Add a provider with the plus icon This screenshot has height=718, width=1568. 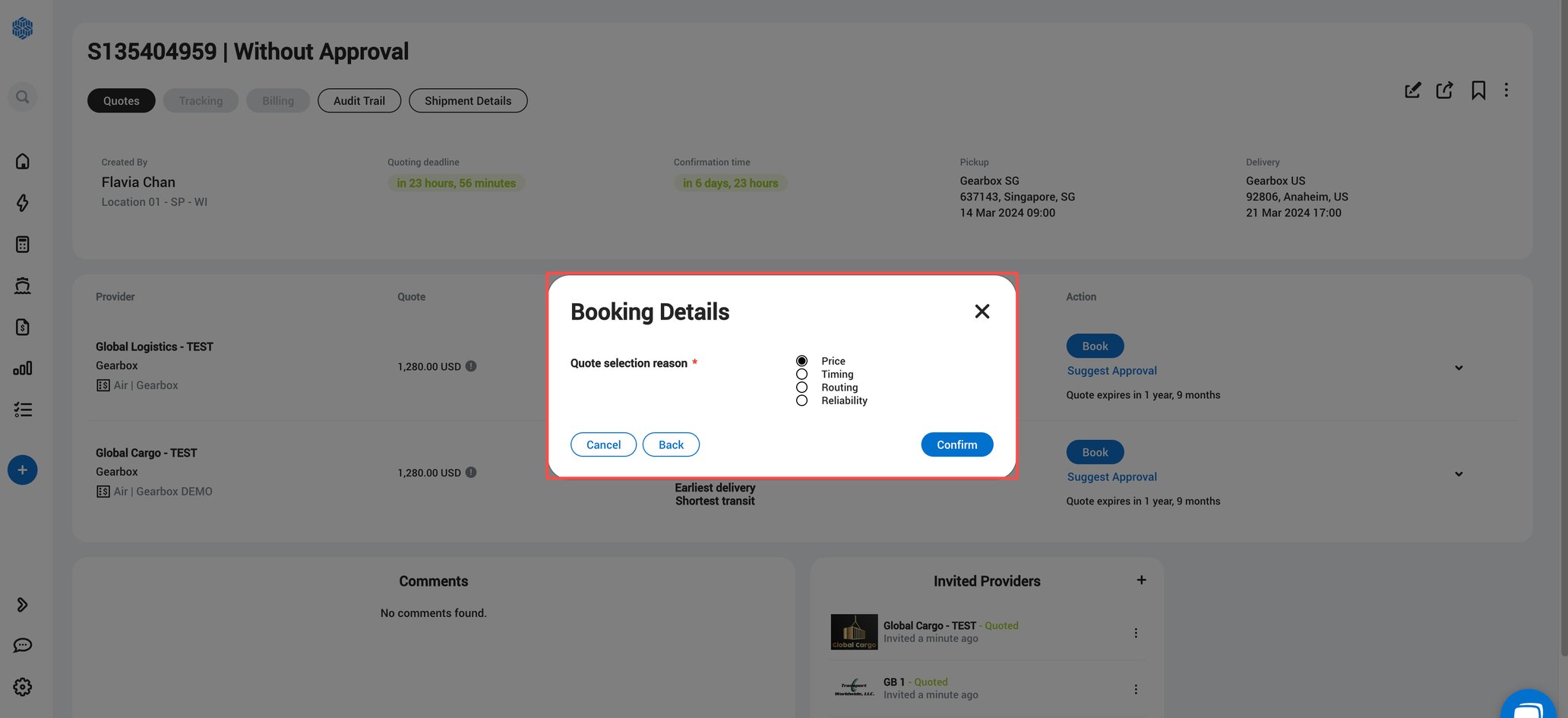(x=1141, y=579)
